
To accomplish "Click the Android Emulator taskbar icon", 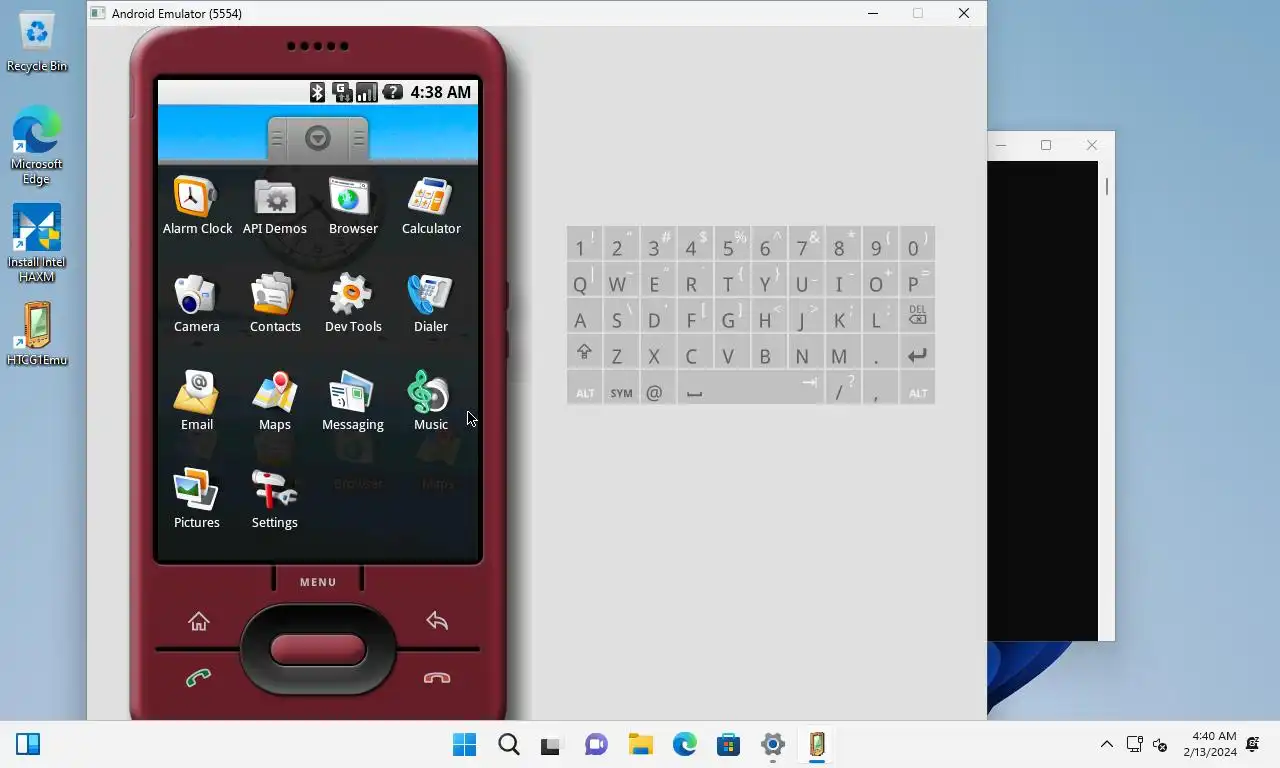I will tap(816, 744).
